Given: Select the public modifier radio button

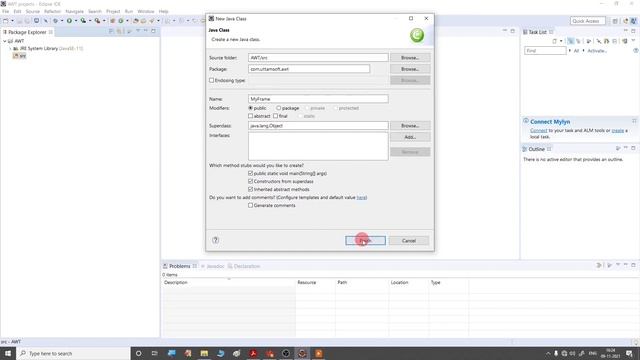Looking at the screenshot, I should tap(251, 108).
